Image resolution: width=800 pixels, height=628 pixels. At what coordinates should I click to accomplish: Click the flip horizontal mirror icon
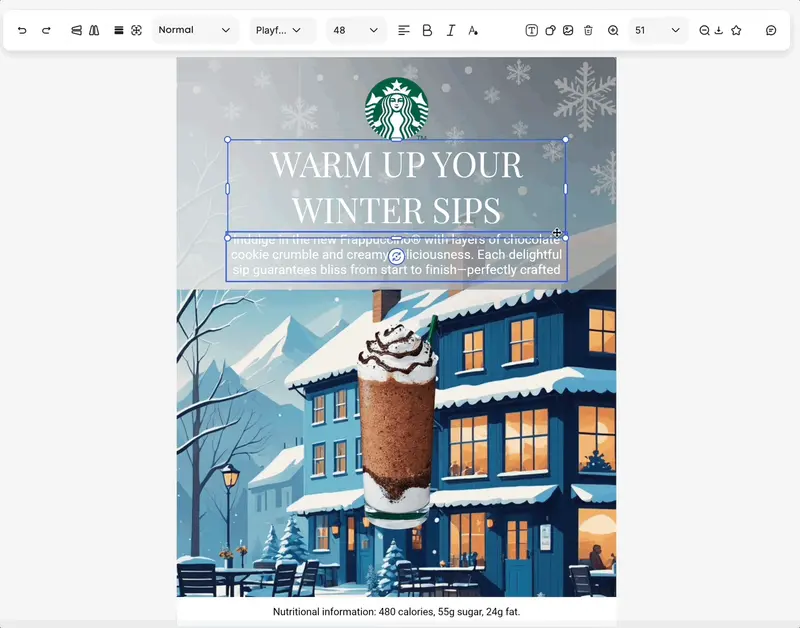(94, 31)
